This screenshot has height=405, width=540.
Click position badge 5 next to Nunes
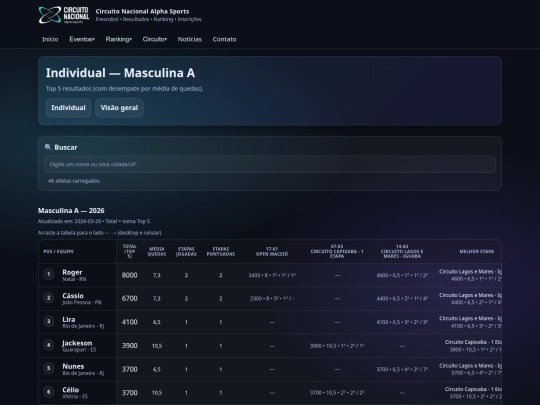tap(49, 368)
